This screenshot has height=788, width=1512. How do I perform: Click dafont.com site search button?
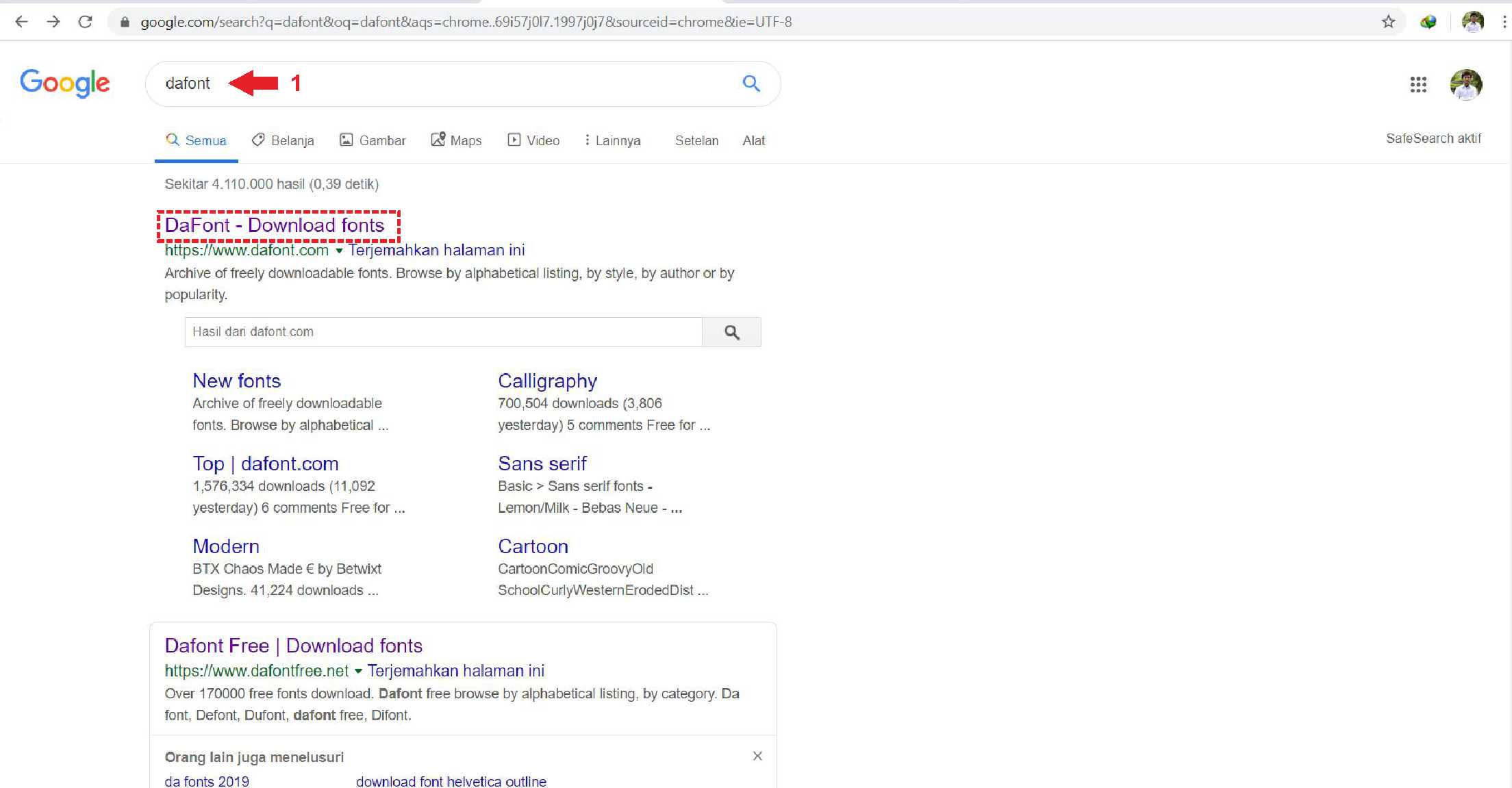click(x=731, y=332)
